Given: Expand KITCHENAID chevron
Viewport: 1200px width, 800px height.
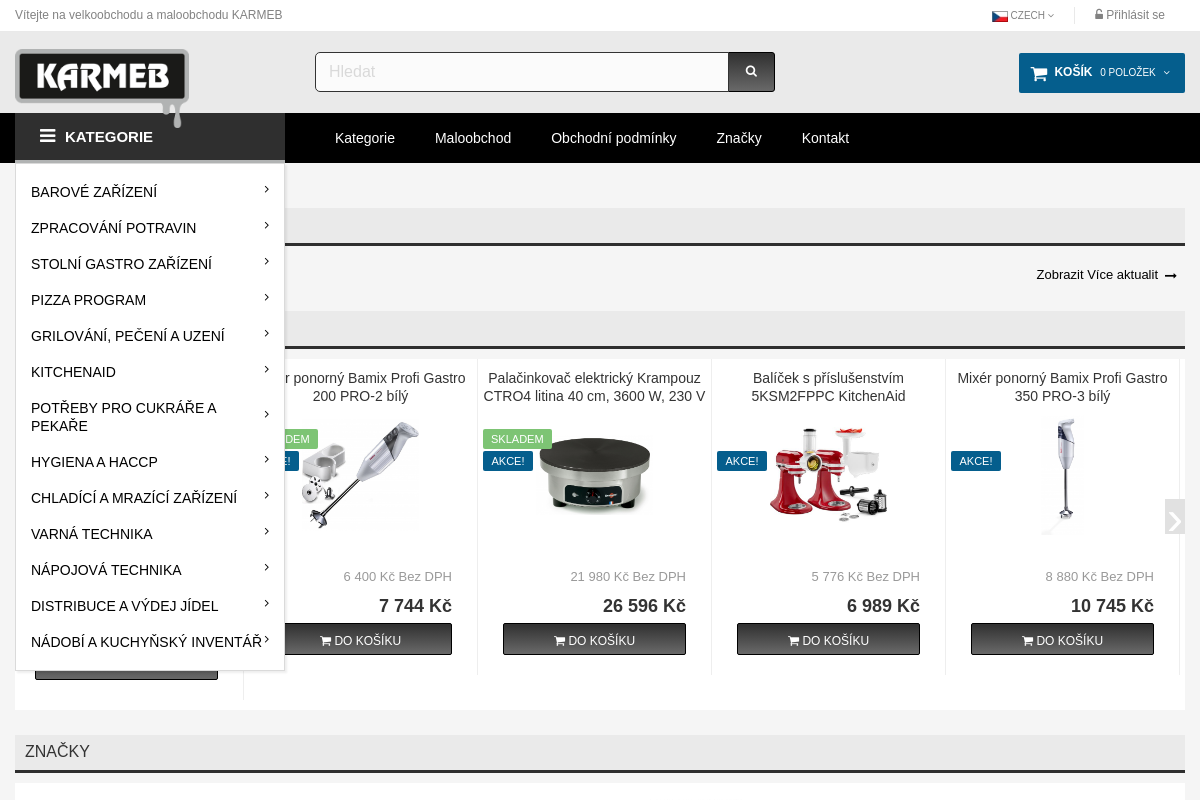Looking at the screenshot, I should tap(267, 369).
